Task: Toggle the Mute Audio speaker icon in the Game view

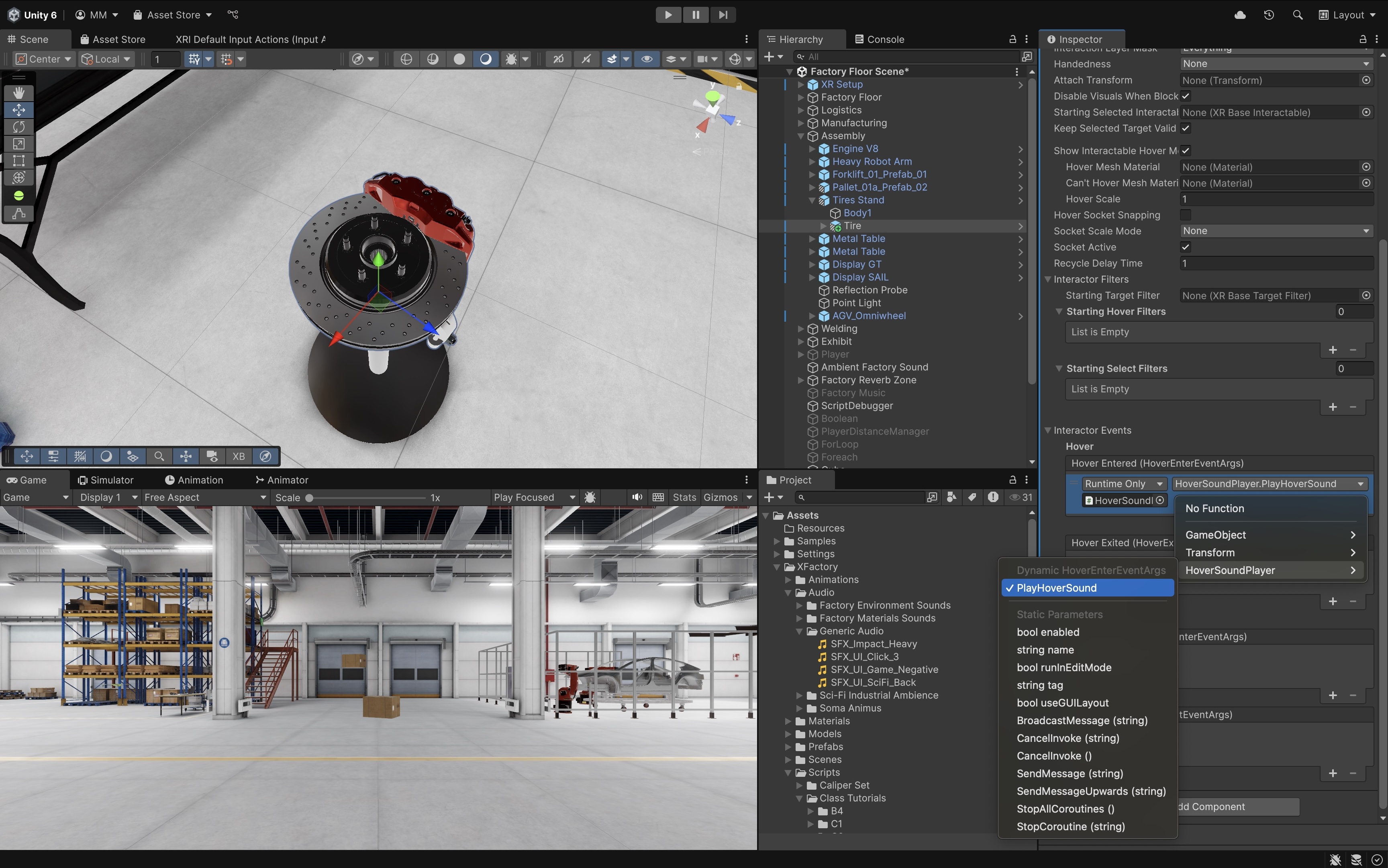Action: click(x=637, y=497)
